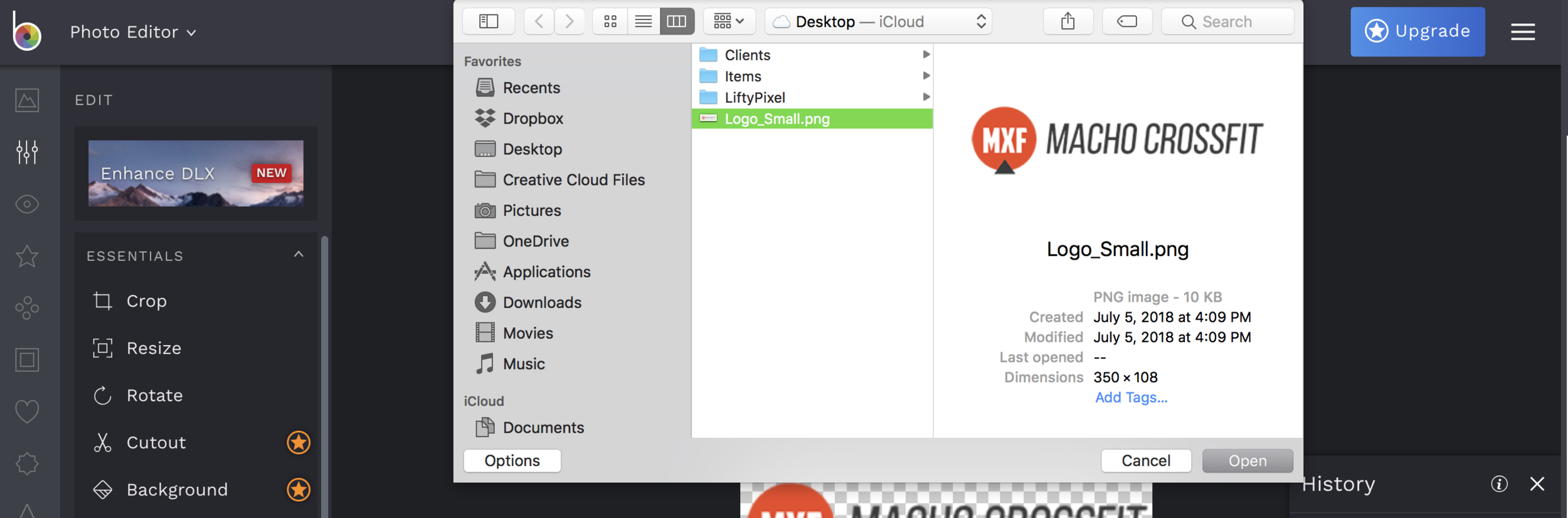Open the Artsy sidebar icon
This screenshot has height=518, width=1568.
click(x=27, y=308)
